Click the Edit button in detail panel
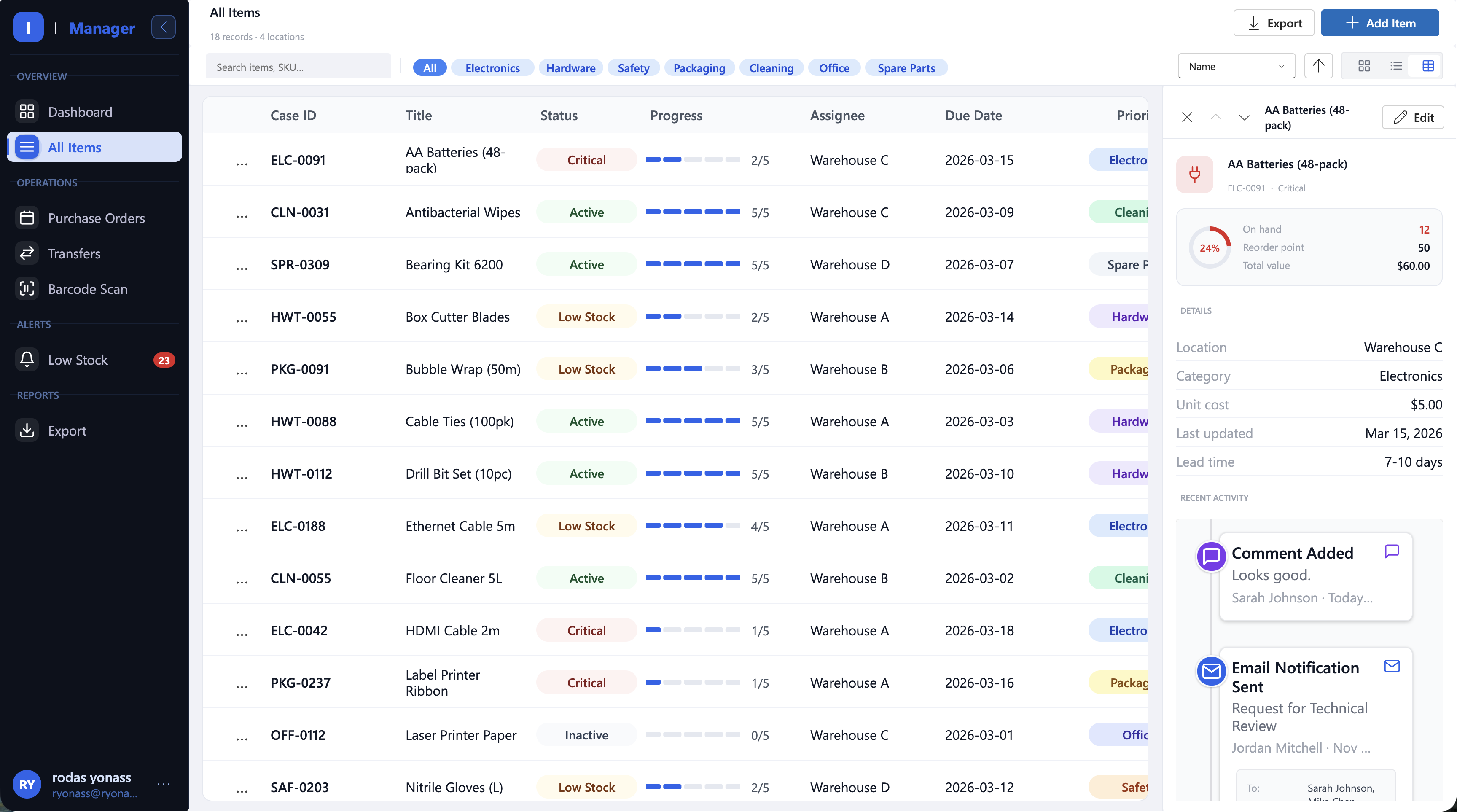Image resolution: width=1457 pixels, height=812 pixels. pos(1412,117)
